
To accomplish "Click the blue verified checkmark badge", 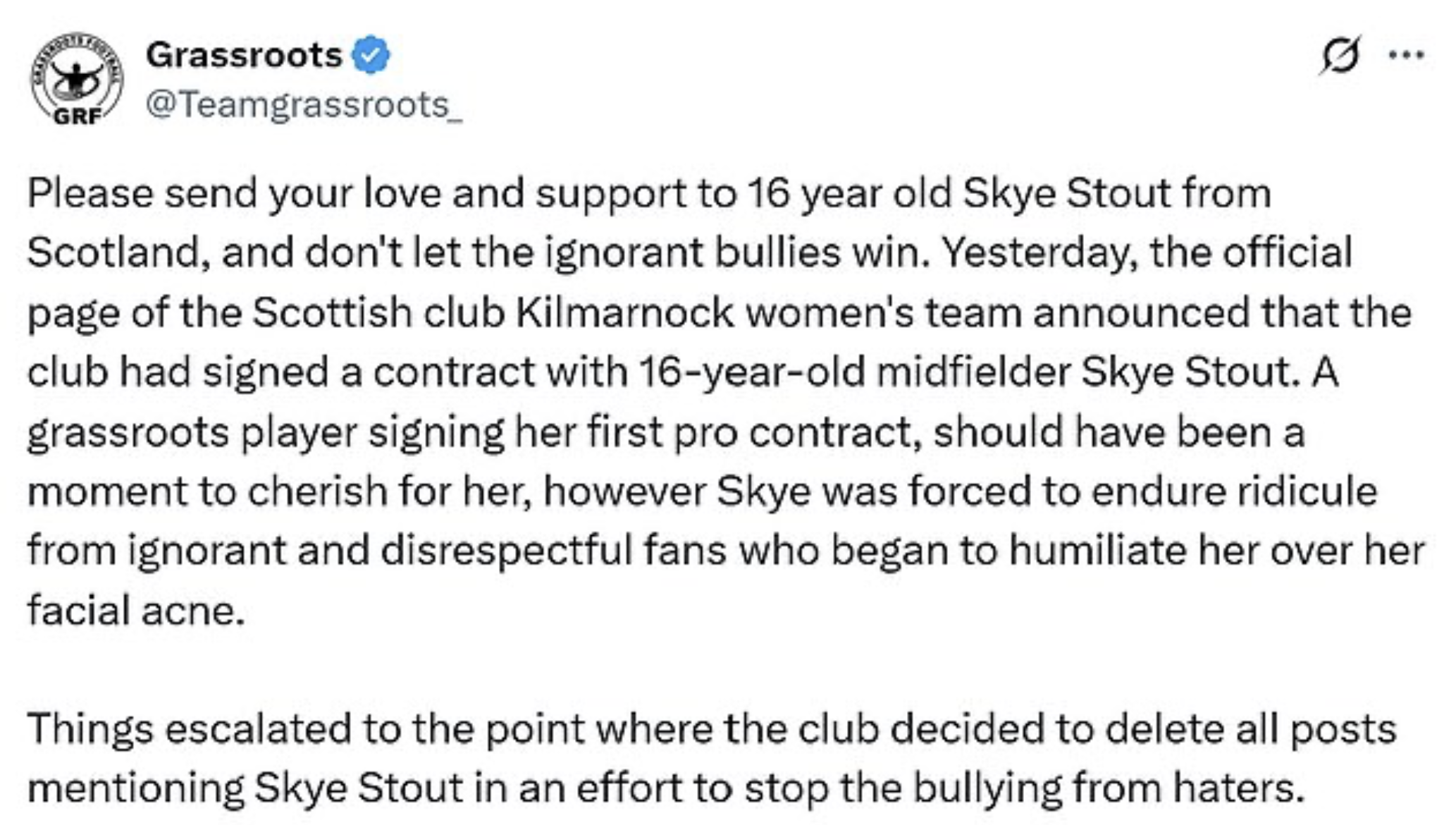I will click(370, 55).
